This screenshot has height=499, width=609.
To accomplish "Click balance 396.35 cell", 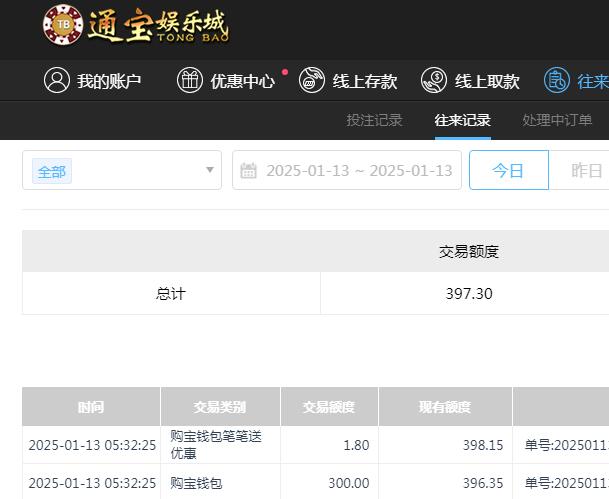I will pyautogui.click(x=445, y=483).
